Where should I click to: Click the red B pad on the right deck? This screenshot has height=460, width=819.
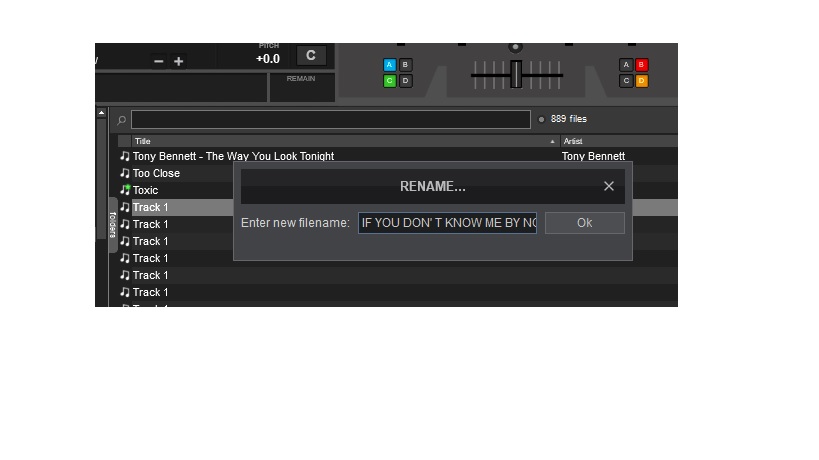pos(641,65)
